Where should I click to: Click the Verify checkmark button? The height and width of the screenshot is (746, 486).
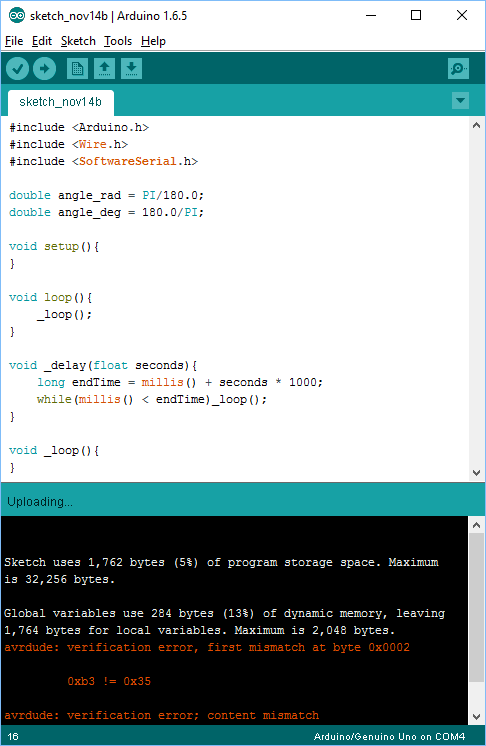pyautogui.click(x=18, y=69)
